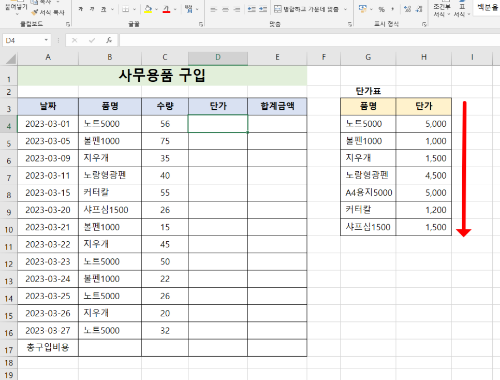The width and height of the screenshot is (500, 380).
Task: Open the Clipboard group dialog launcher
Action: pyautogui.click(x=68, y=24)
